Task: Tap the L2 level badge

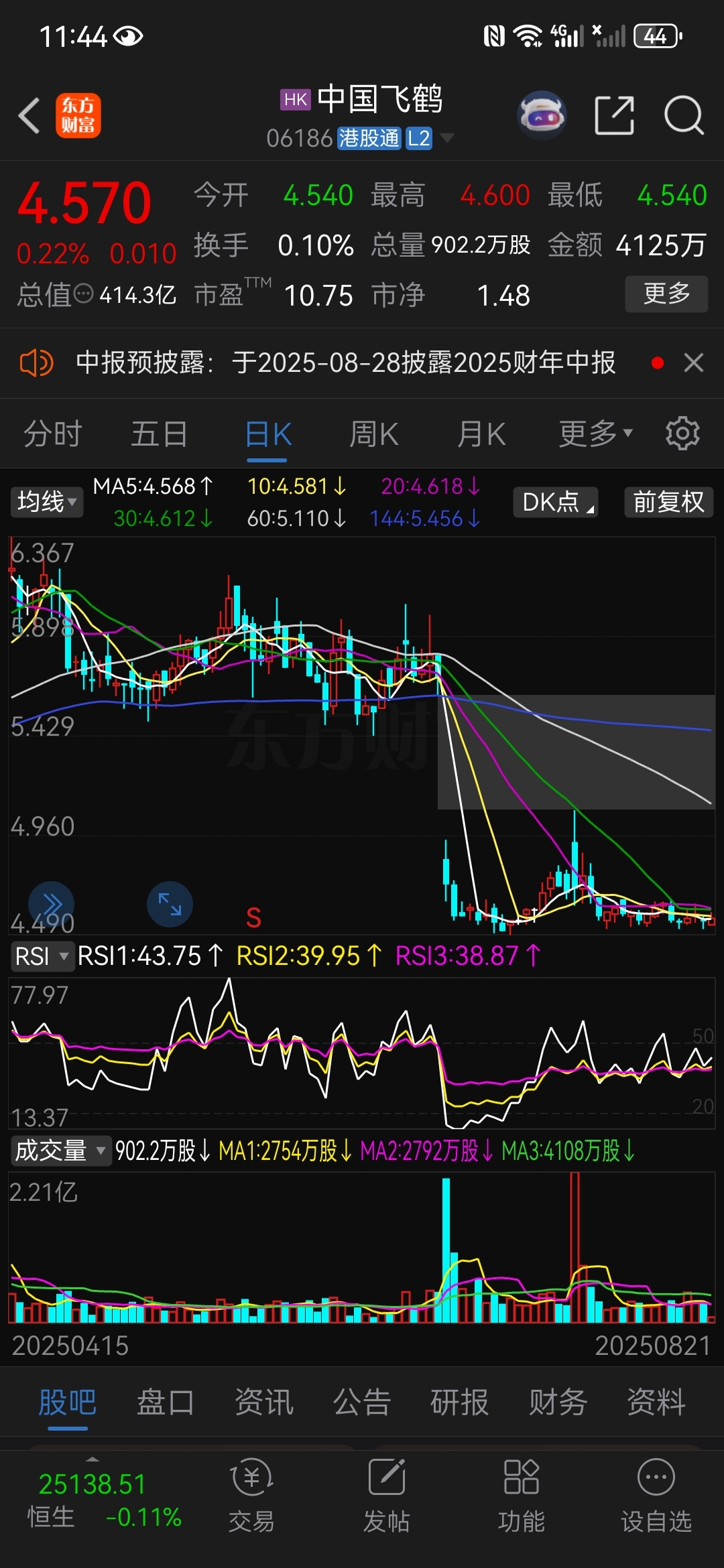Action: (x=418, y=138)
